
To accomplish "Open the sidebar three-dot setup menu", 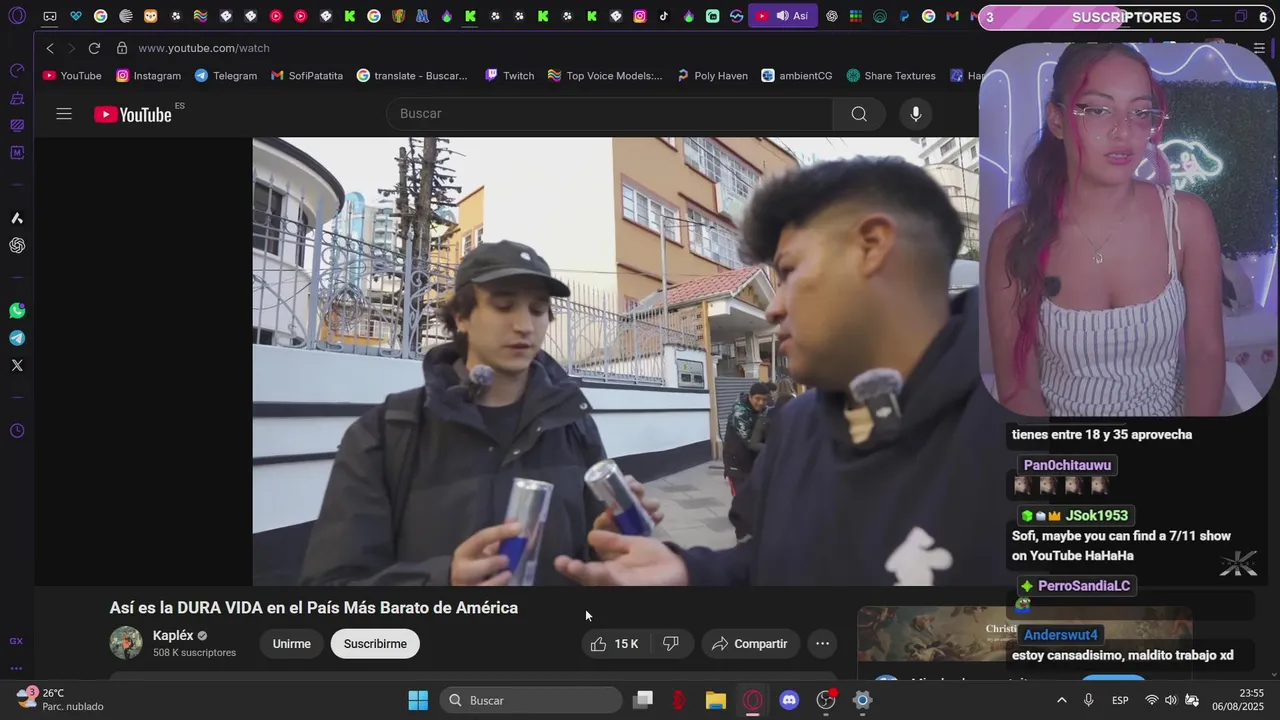I will (x=16, y=668).
